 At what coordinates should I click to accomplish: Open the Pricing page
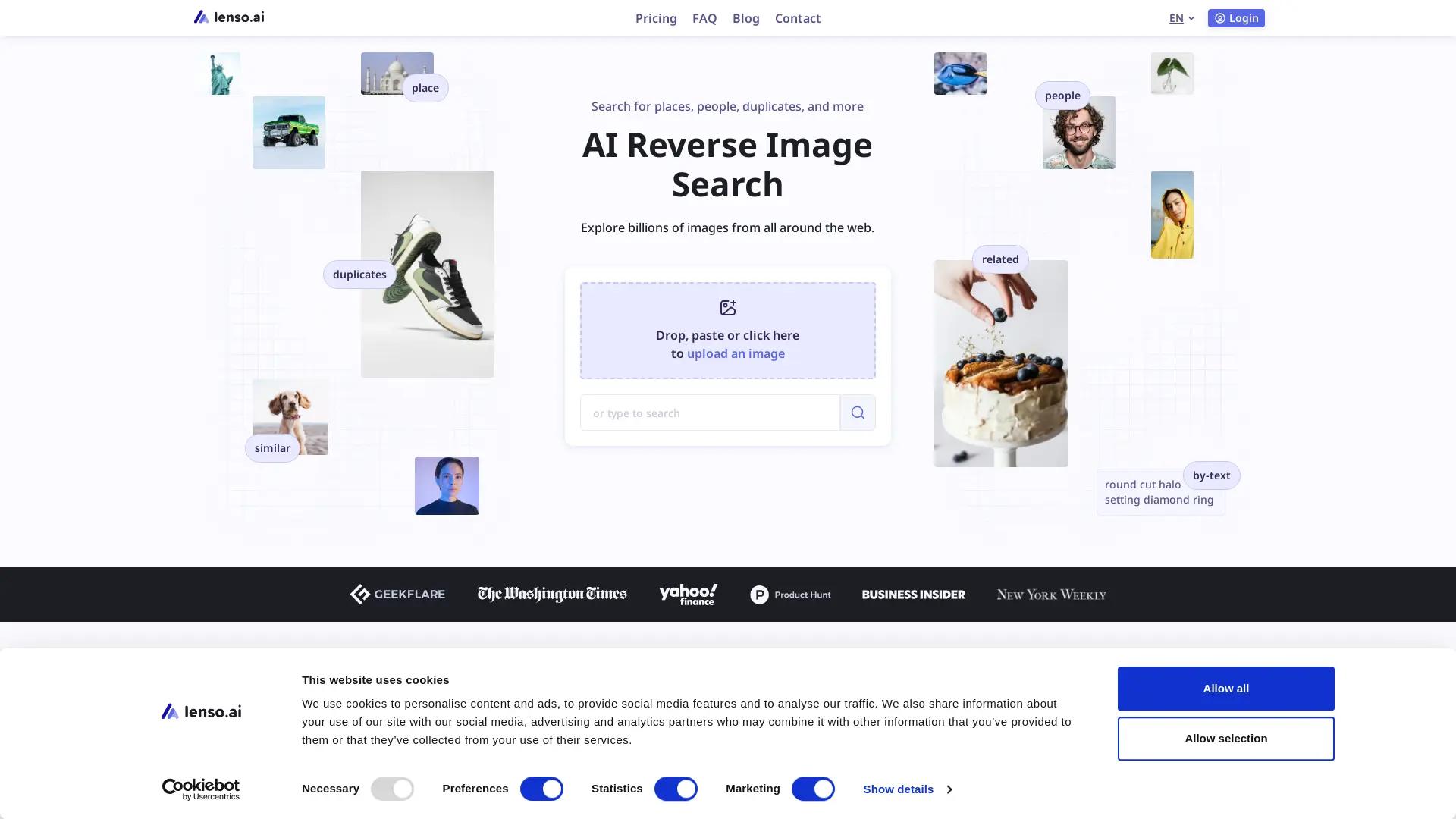[655, 17]
